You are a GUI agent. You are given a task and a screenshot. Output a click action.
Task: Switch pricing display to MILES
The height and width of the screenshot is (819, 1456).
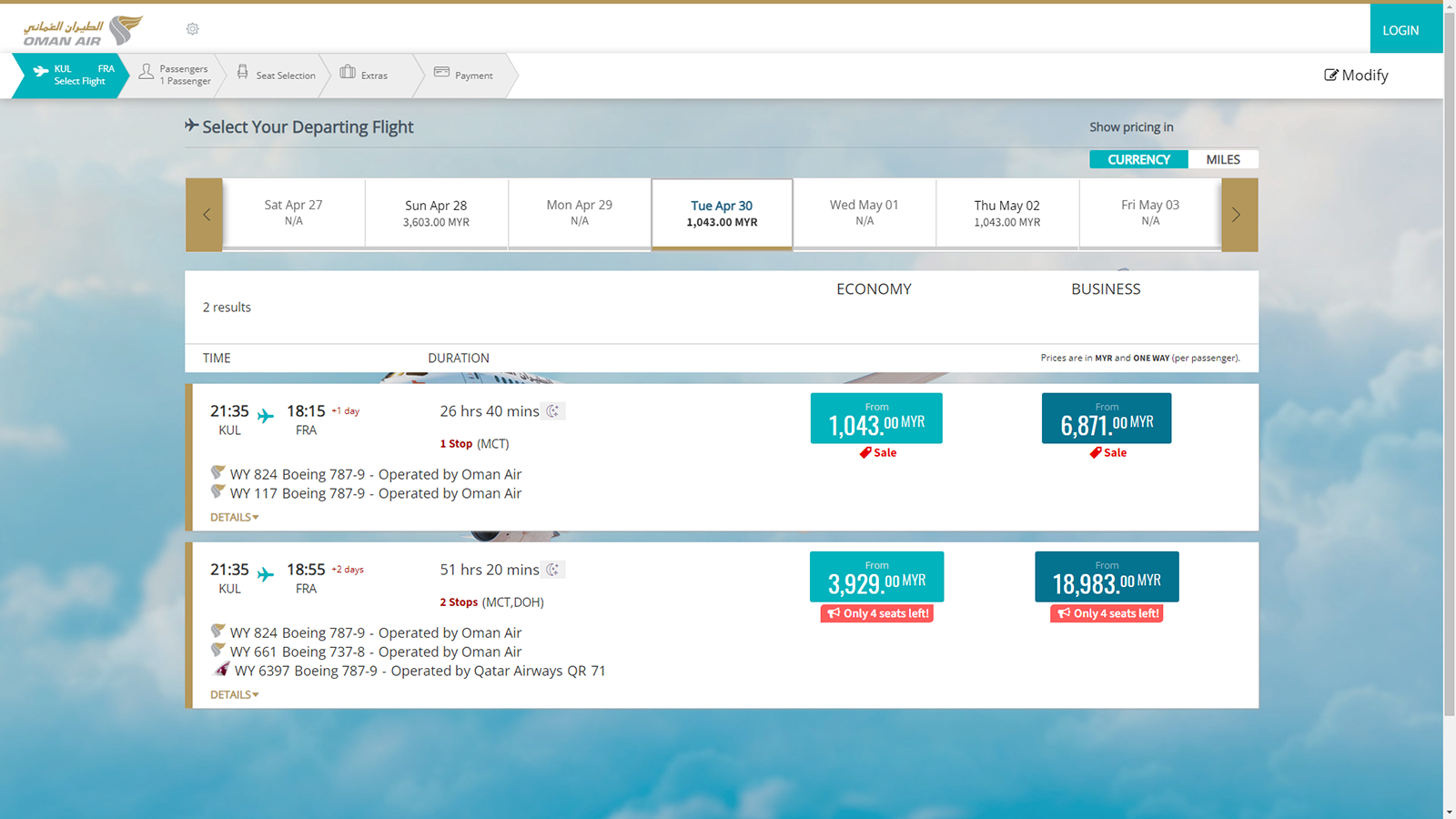(1223, 159)
